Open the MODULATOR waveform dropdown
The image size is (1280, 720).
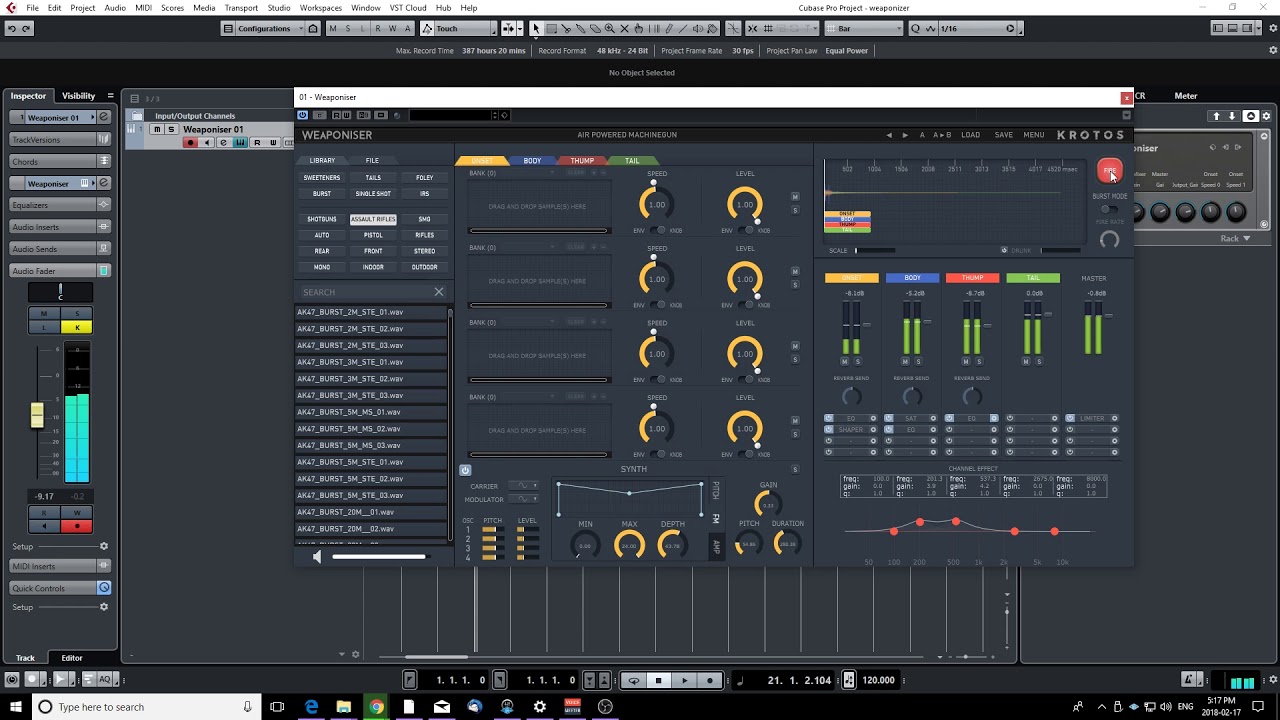(524, 499)
